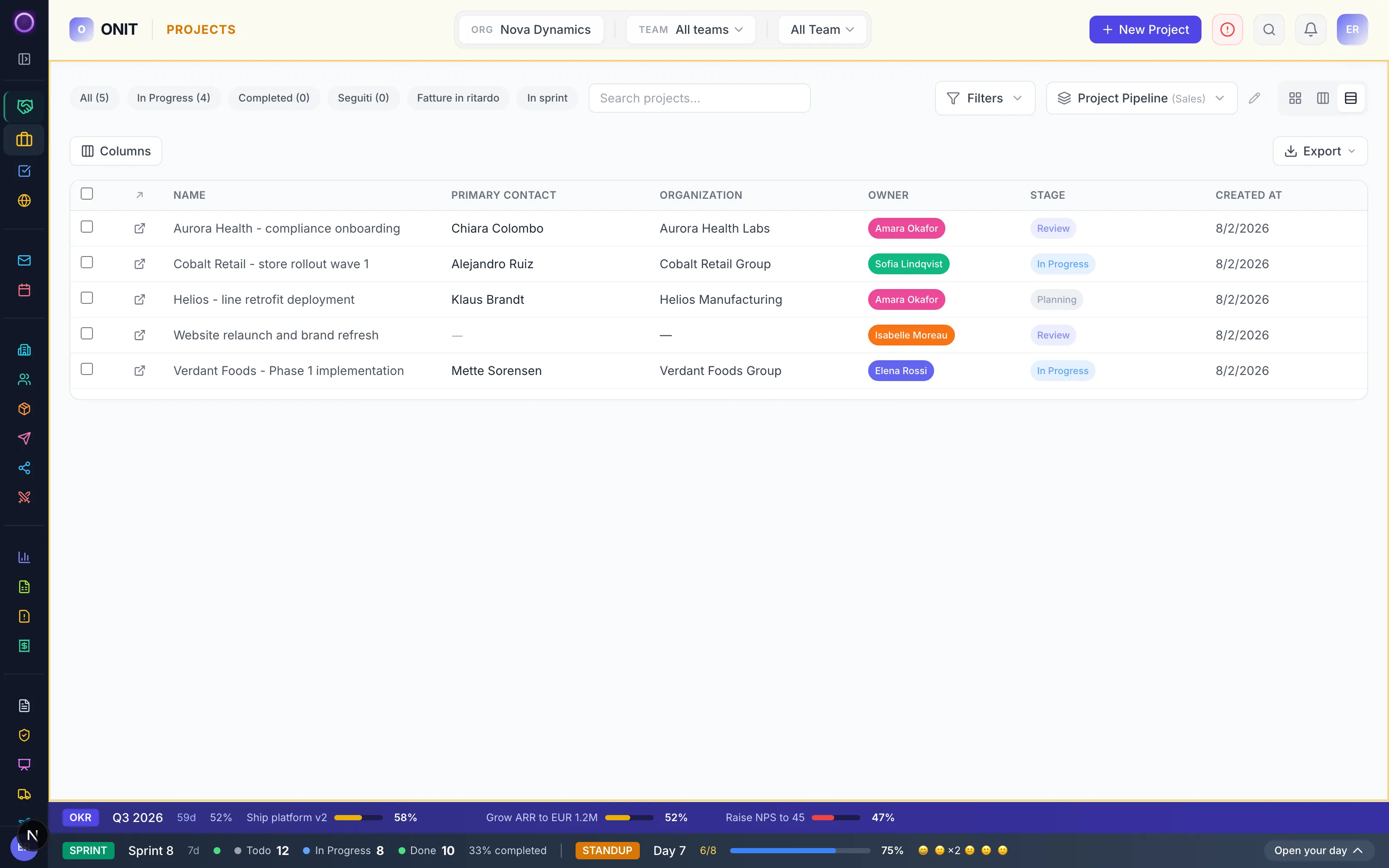This screenshot has height=868, width=1389.
Task: Open Aurora Health project via external link icon
Action: click(x=139, y=228)
